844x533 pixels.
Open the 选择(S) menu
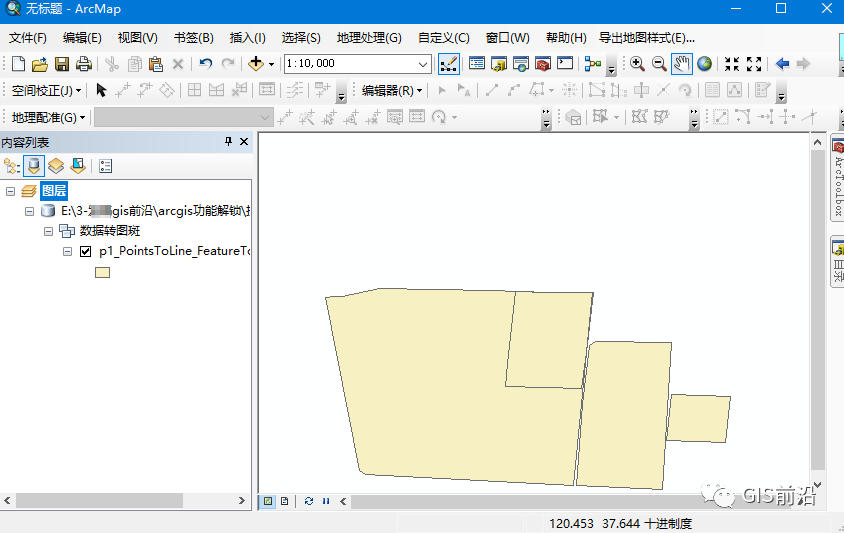[301, 38]
